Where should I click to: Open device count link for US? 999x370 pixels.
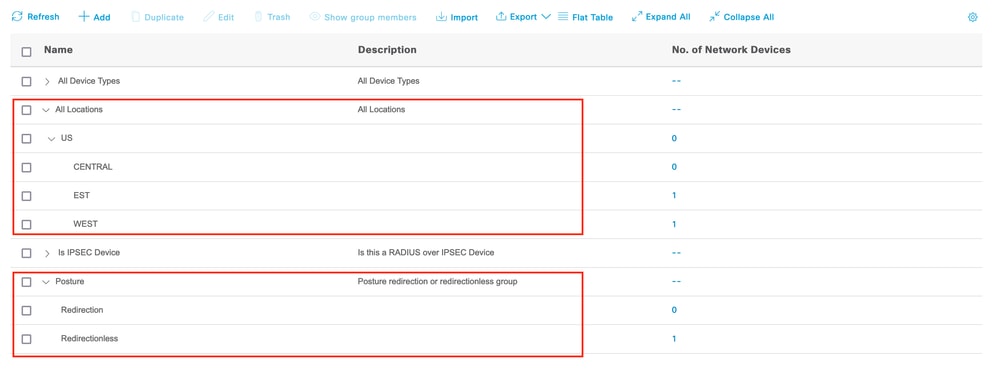point(674,139)
